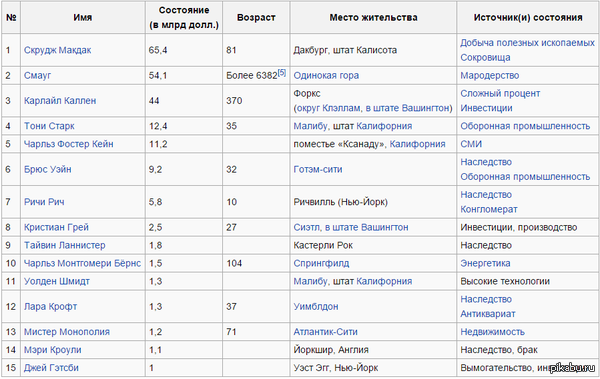Open Сложный процент link

point(500,93)
